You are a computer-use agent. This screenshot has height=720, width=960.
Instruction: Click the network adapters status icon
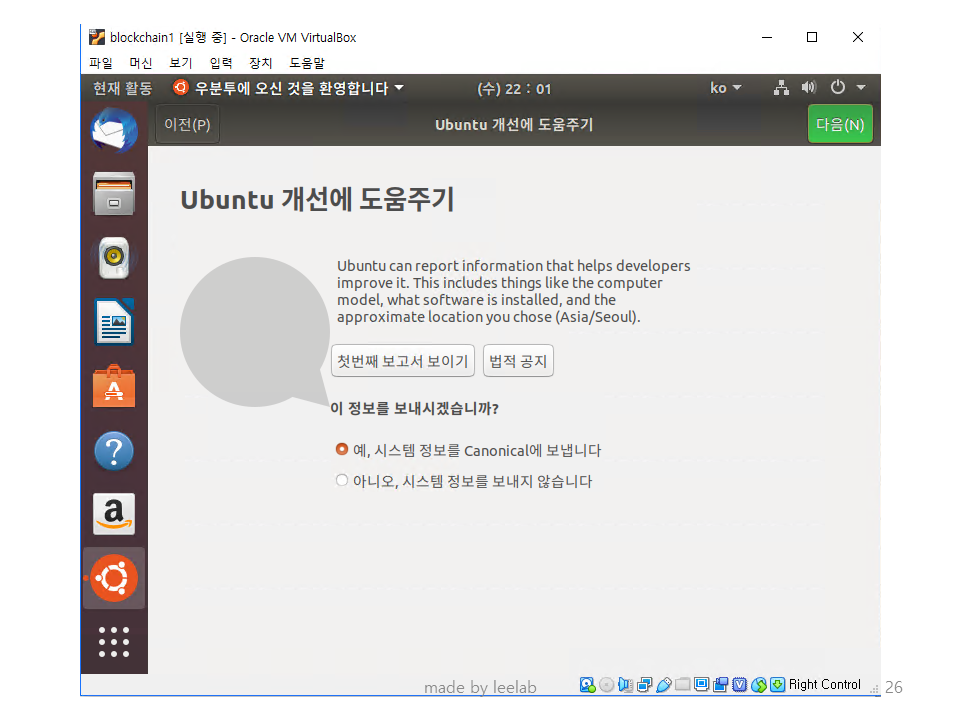pos(644,685)
